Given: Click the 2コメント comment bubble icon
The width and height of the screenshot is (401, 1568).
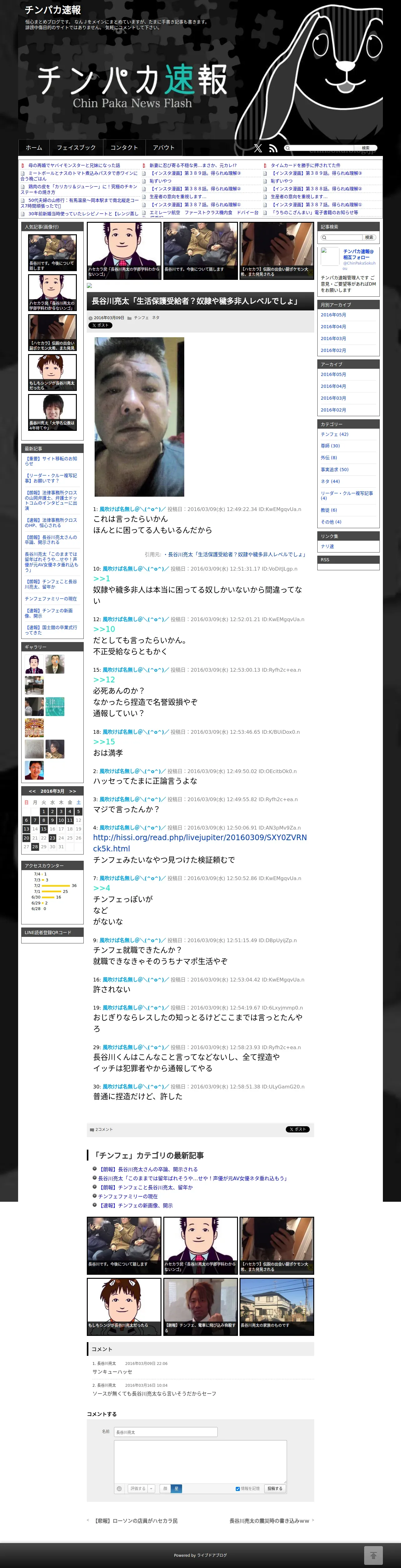Looking at the screenshot, I should click(92, 1130).
